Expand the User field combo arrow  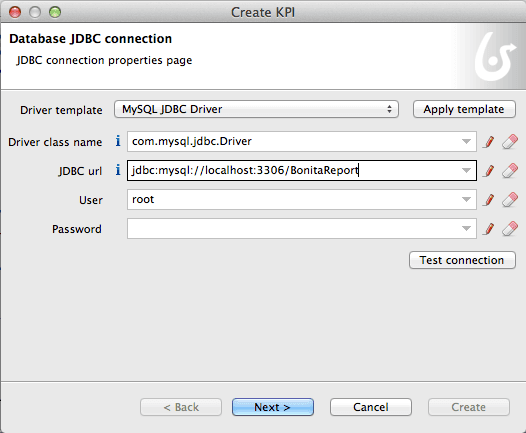coord(466,200)
